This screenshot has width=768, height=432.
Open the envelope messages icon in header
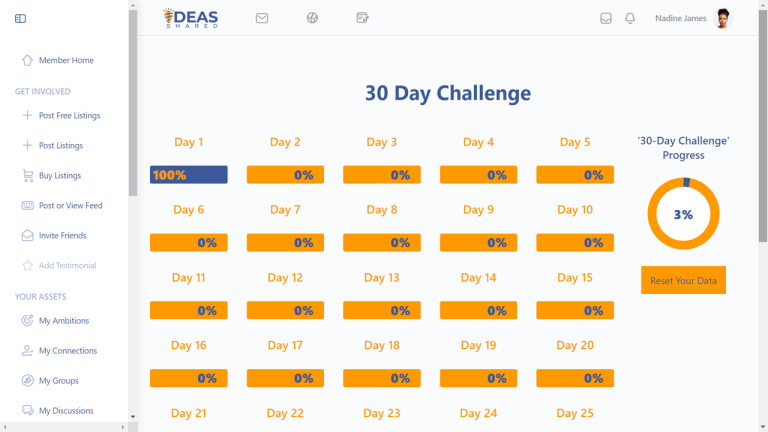[262, 18]
